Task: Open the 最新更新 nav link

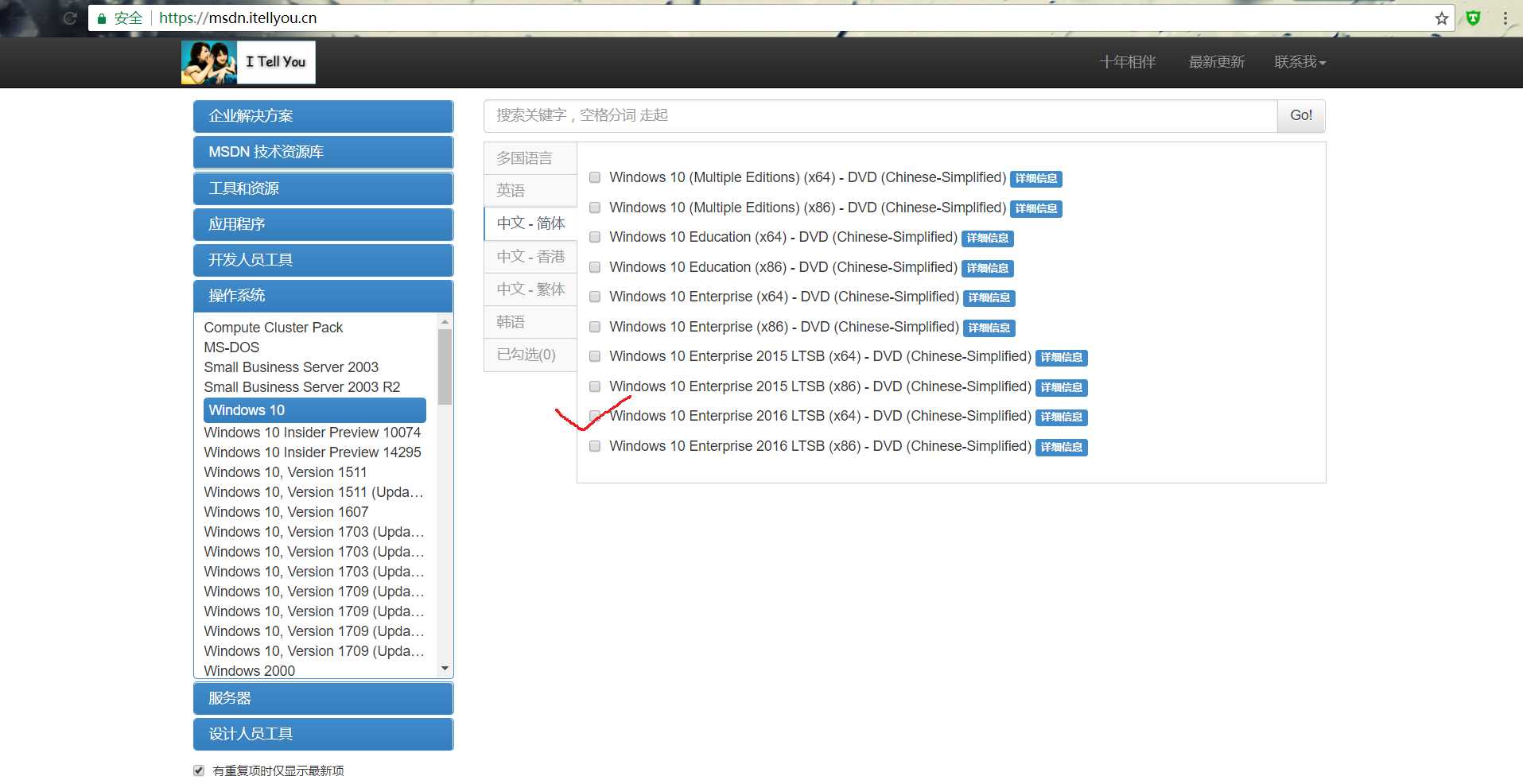Action: pyautogui.click(x=1216, y=62)
